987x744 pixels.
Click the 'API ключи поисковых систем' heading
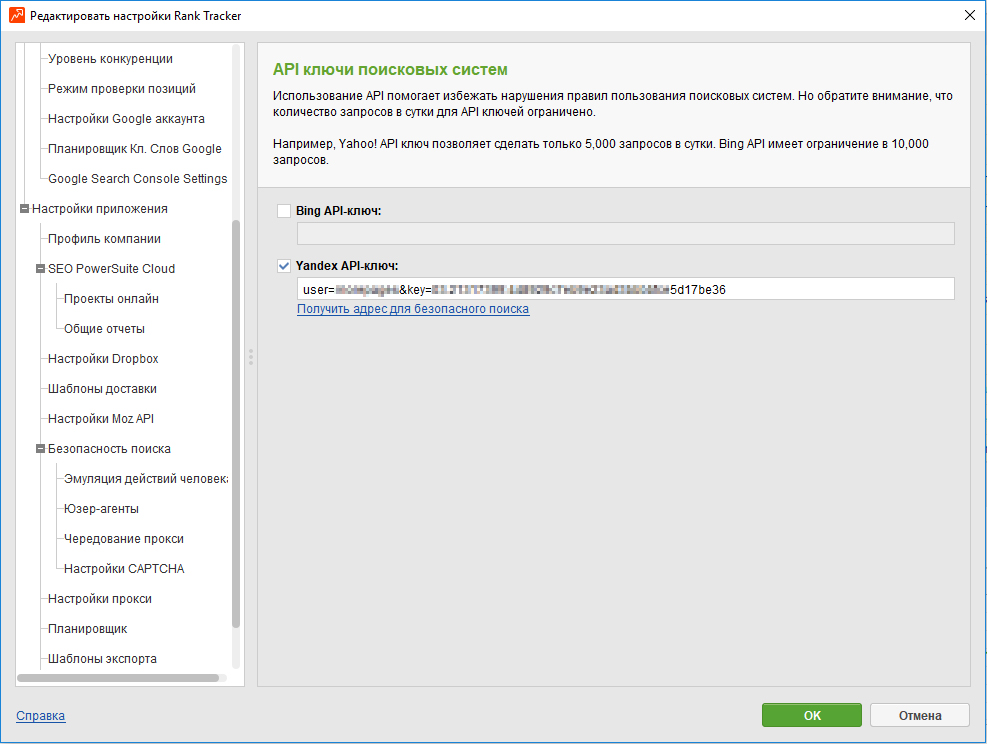pos(390,70)
